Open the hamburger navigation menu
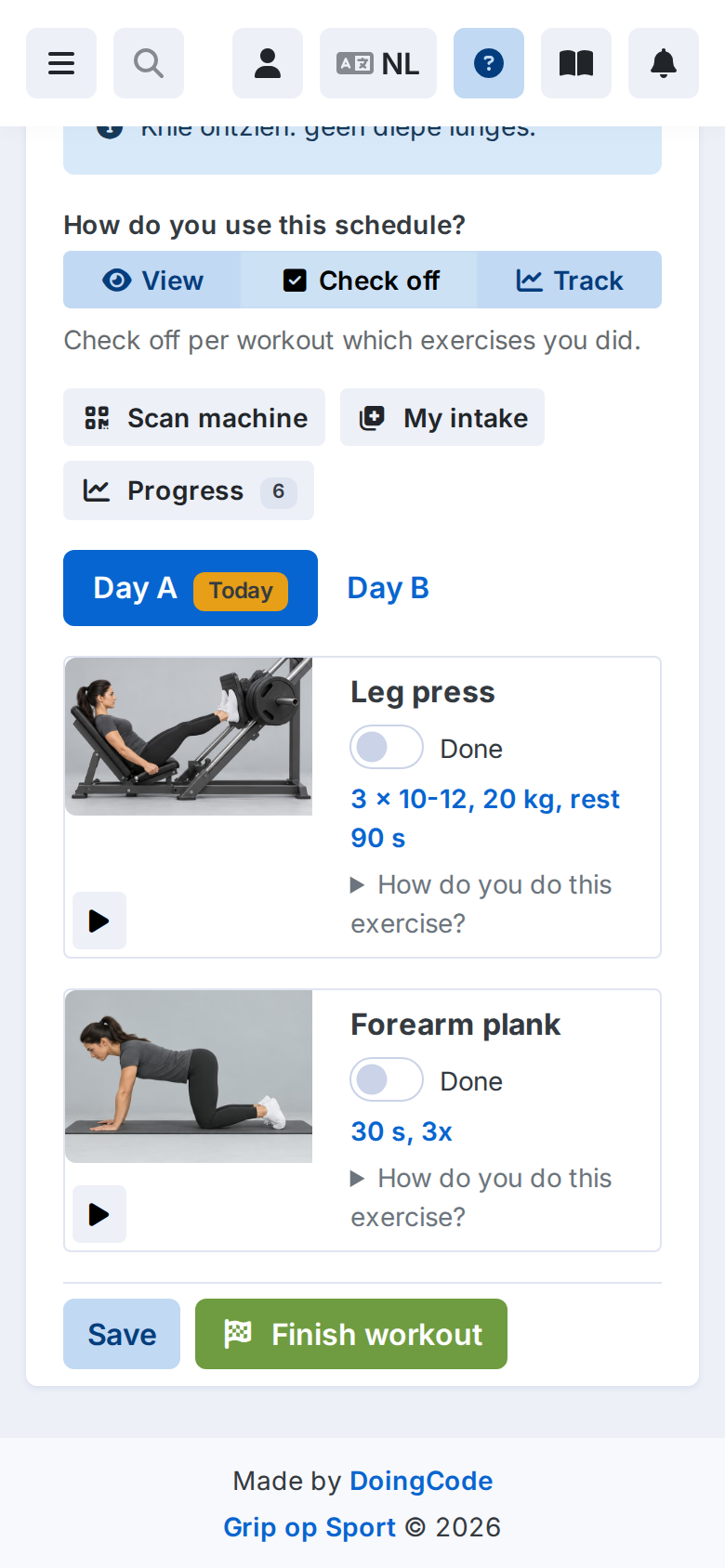The image size is (725, 1568). (x=61, y=63)
